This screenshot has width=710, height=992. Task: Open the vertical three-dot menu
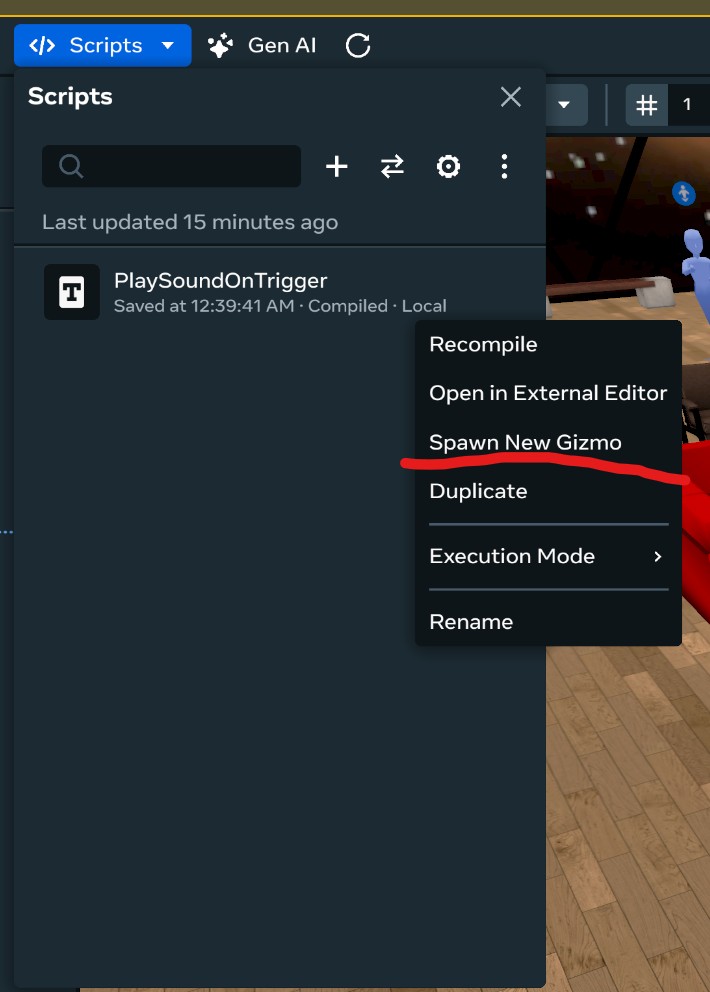pyautogui.click(x=504, y=166)
